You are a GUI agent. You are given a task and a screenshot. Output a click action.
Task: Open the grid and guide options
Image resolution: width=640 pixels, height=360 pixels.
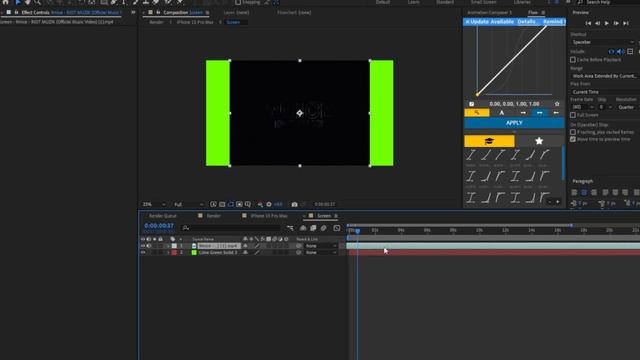[248, 204]
